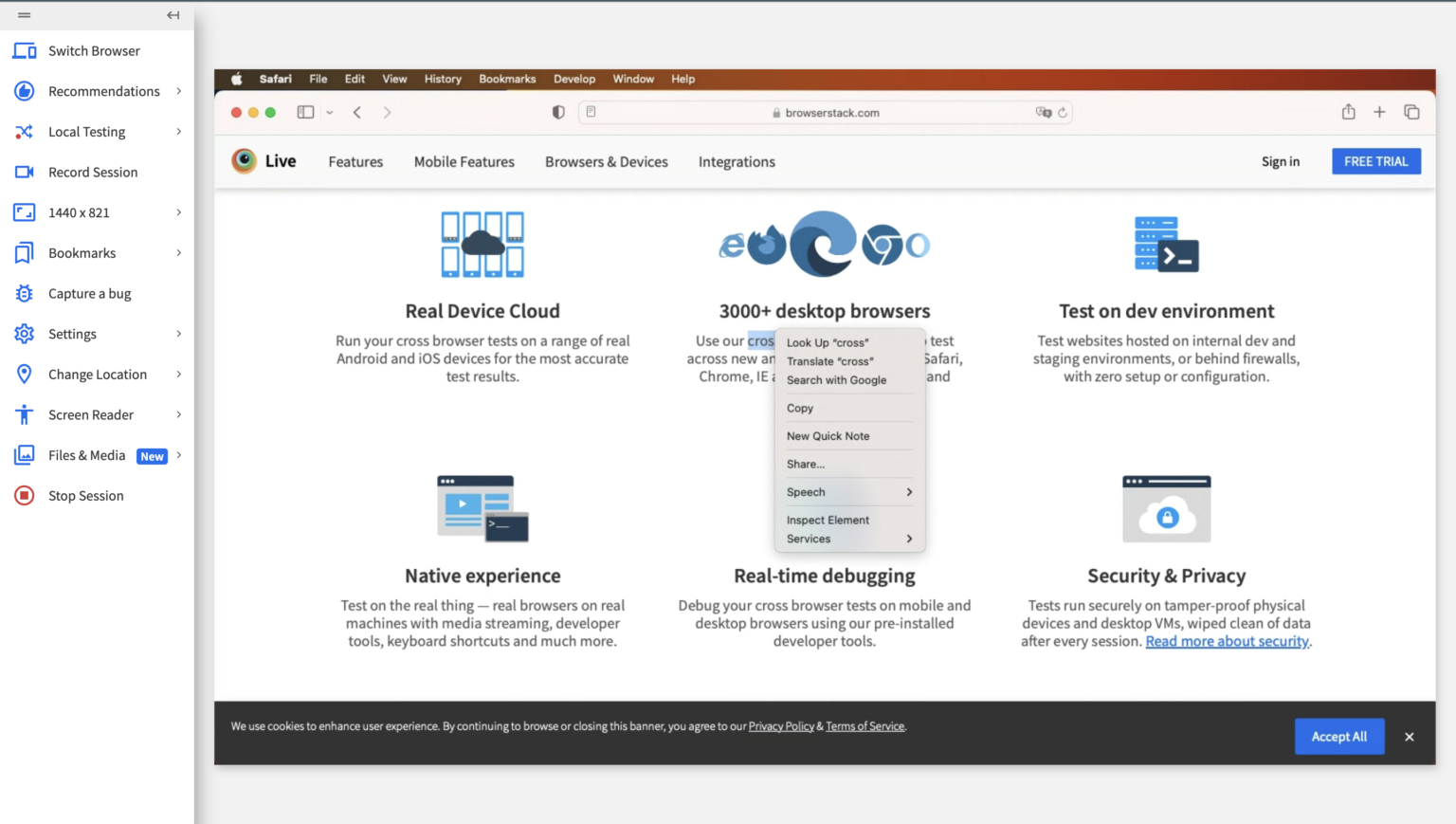Click the Capture a bug icon
The width and height of the screenshot is (1456, 824).
click(25, 293)
